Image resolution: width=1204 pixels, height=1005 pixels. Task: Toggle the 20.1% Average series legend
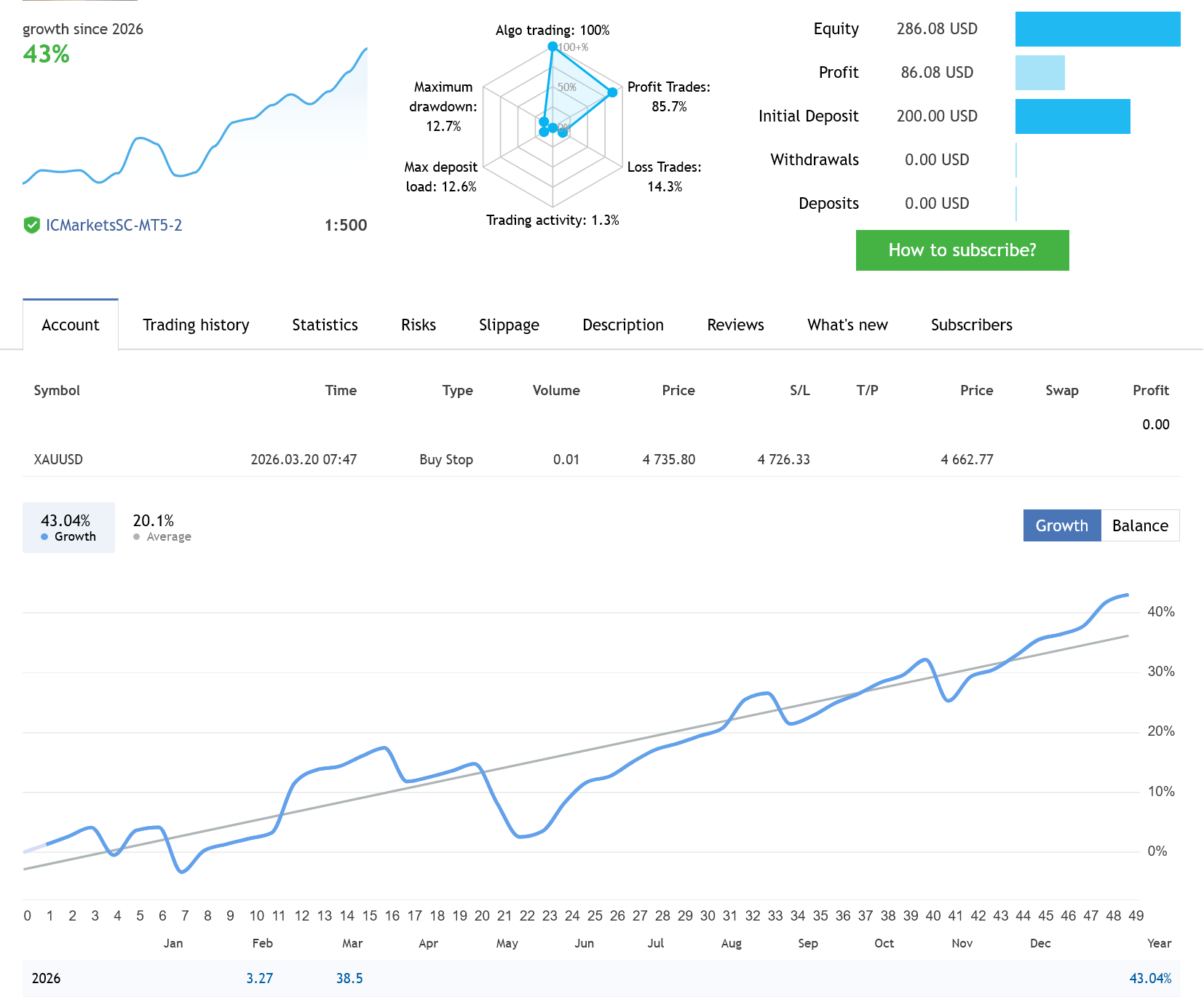coord(162,528)
